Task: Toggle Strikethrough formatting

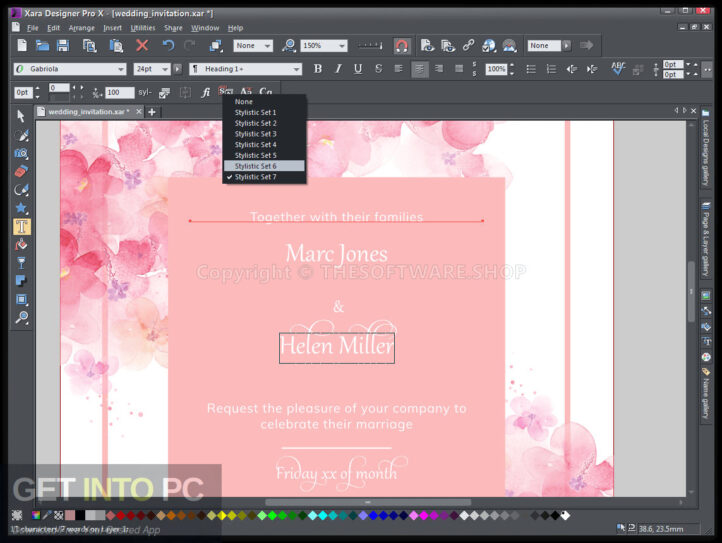Action: tap(378, 69)
